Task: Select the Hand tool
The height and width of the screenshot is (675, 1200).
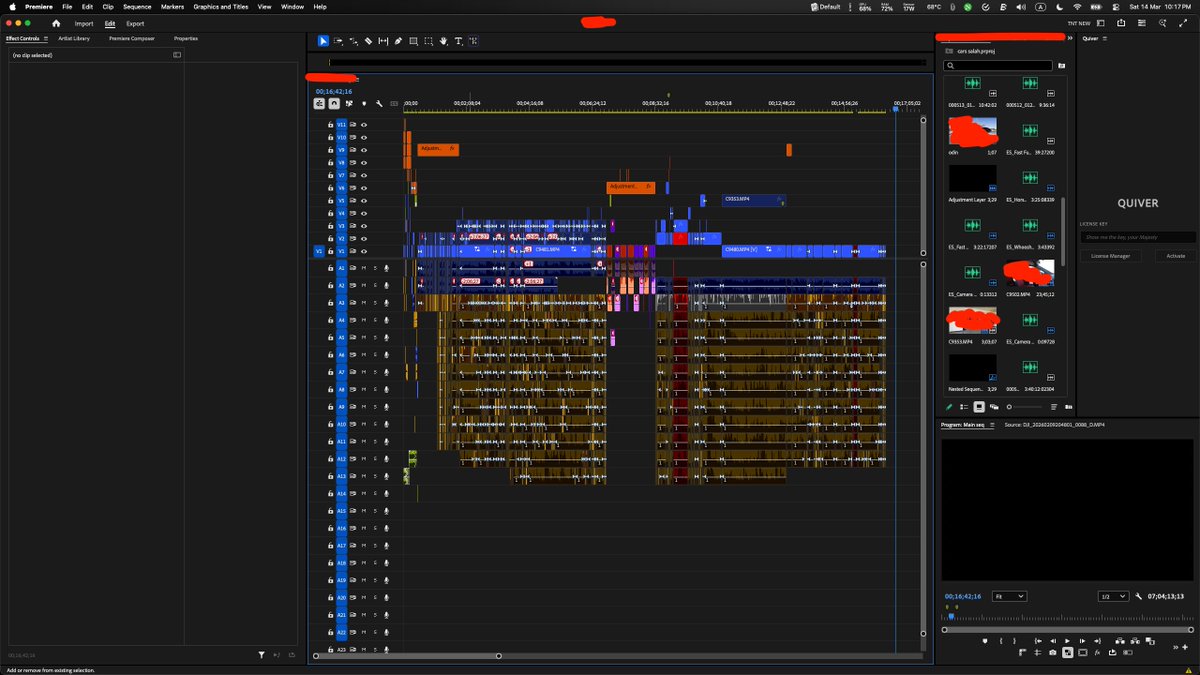Action: tap(443, 41)
